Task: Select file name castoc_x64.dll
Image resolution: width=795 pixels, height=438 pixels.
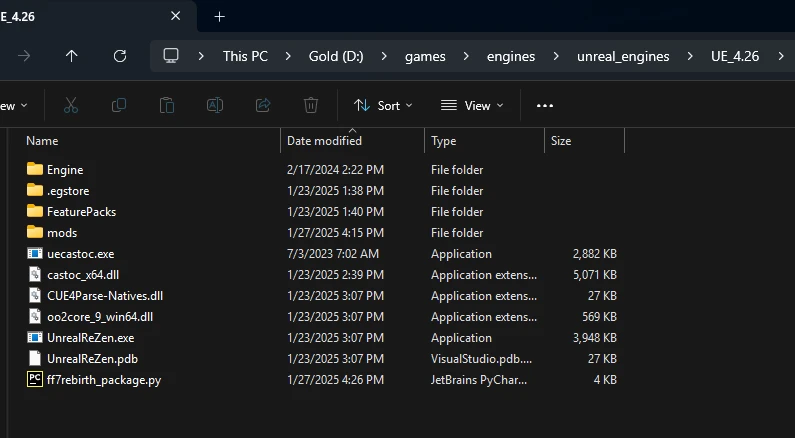Action: tap(83, 275)
